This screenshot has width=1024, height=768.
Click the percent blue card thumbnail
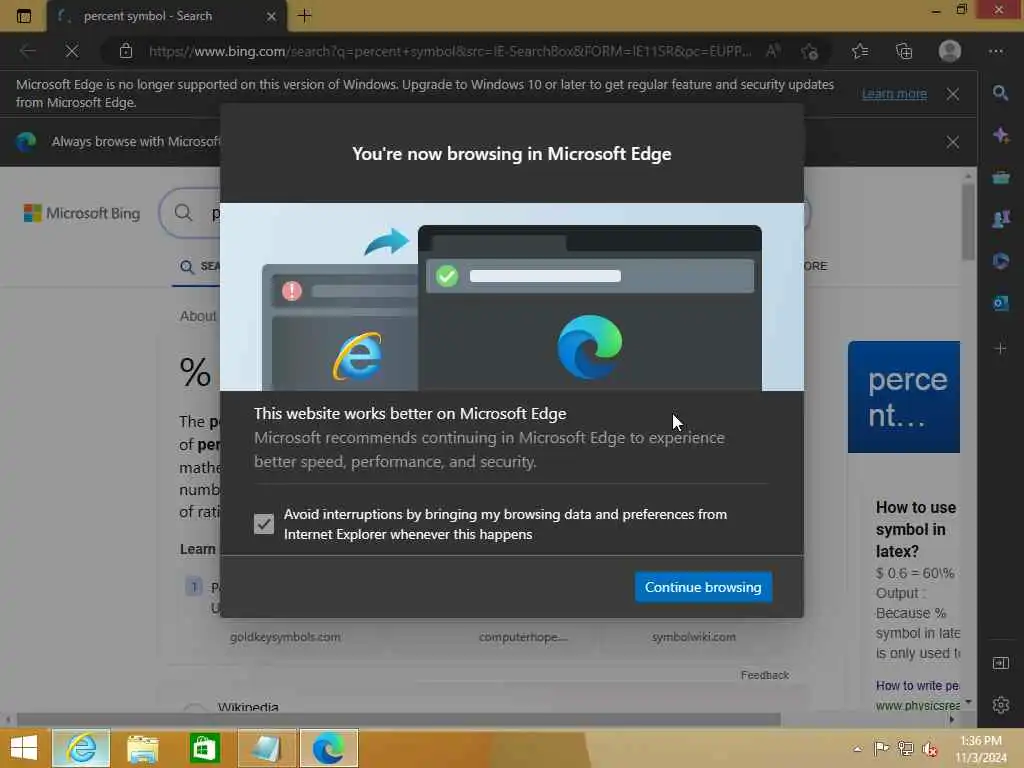coord(904,396)
